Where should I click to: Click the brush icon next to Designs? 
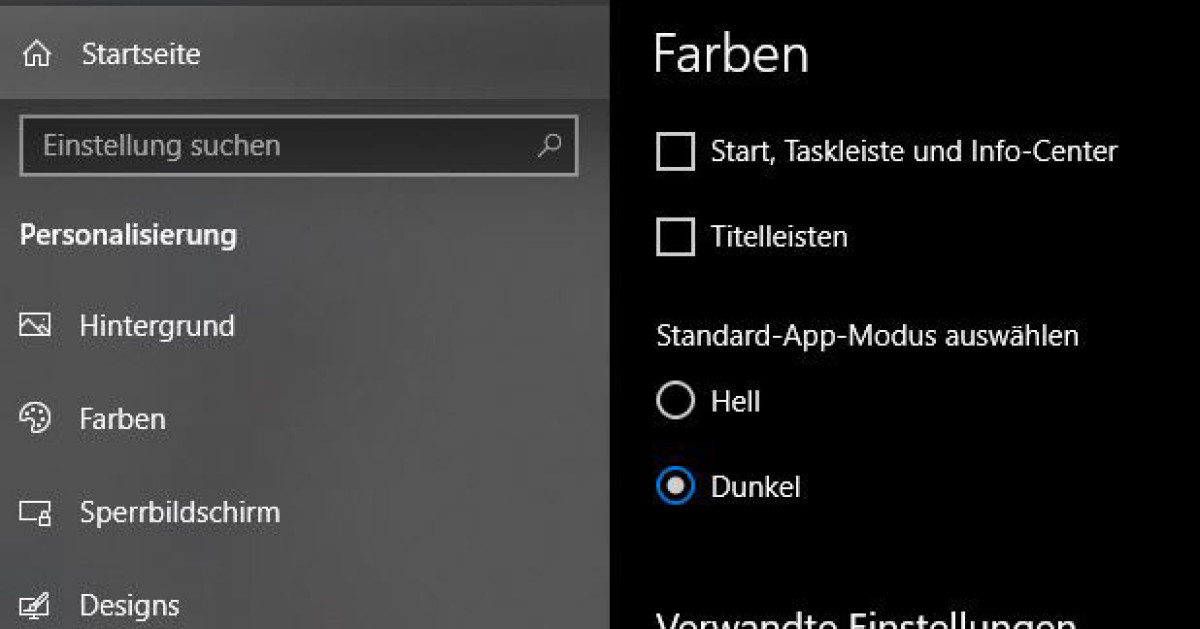(x=35, y=606)
